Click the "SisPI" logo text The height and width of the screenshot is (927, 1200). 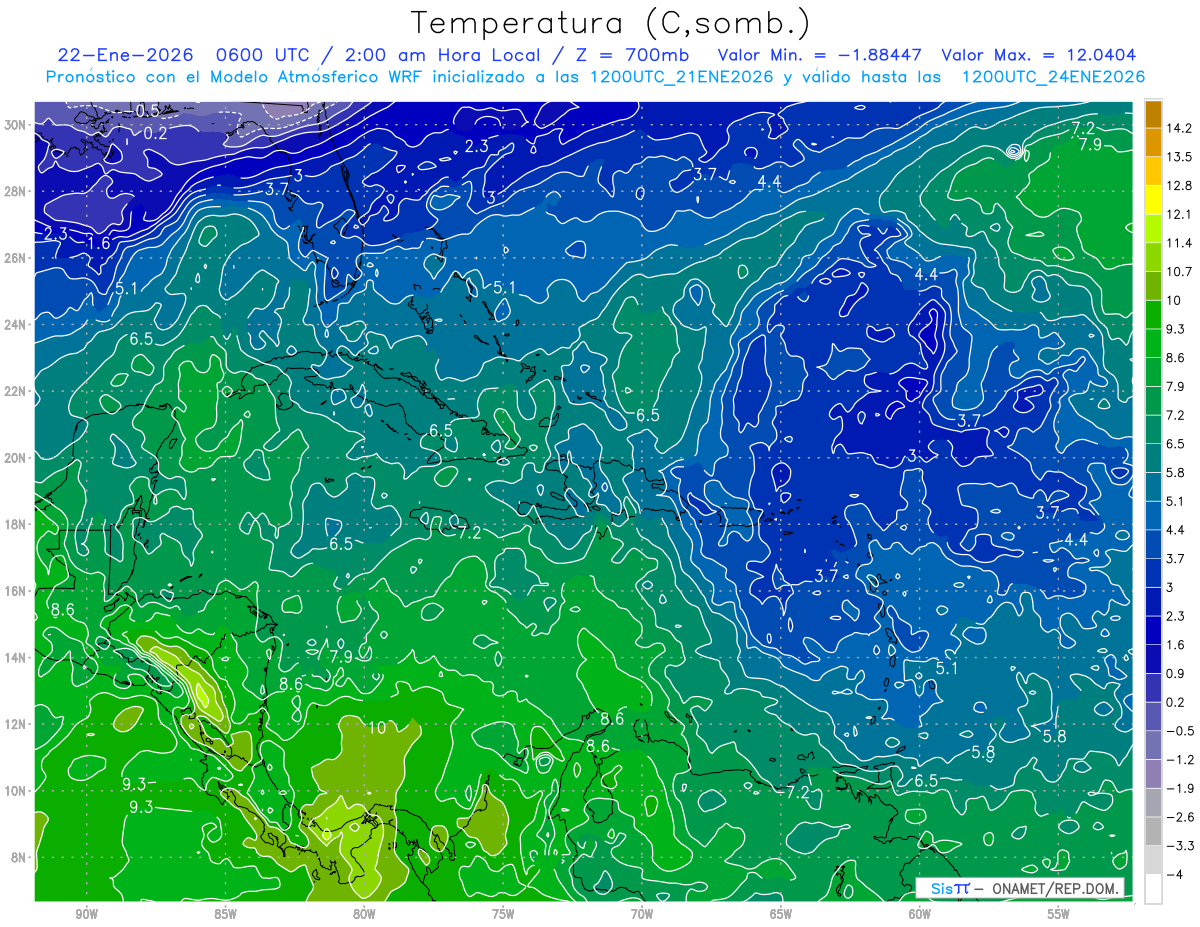tap(949, 888)
